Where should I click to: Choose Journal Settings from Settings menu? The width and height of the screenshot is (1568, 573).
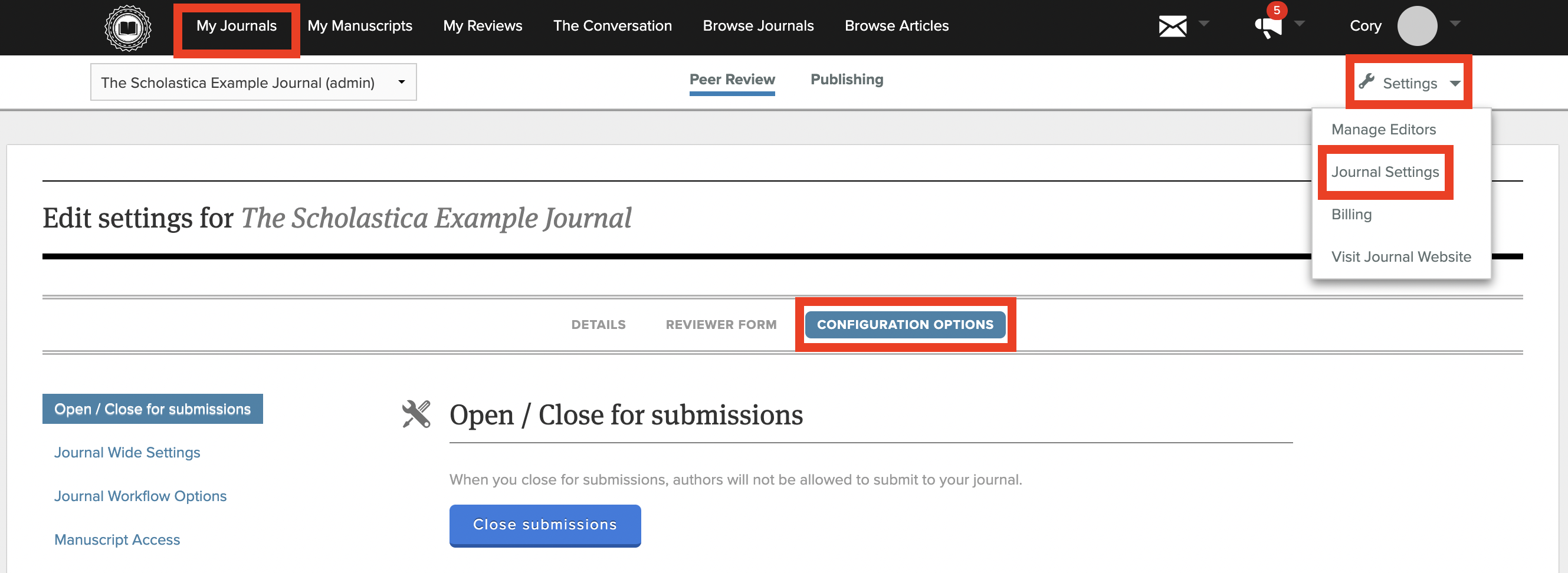click(x=1385, y=172)
